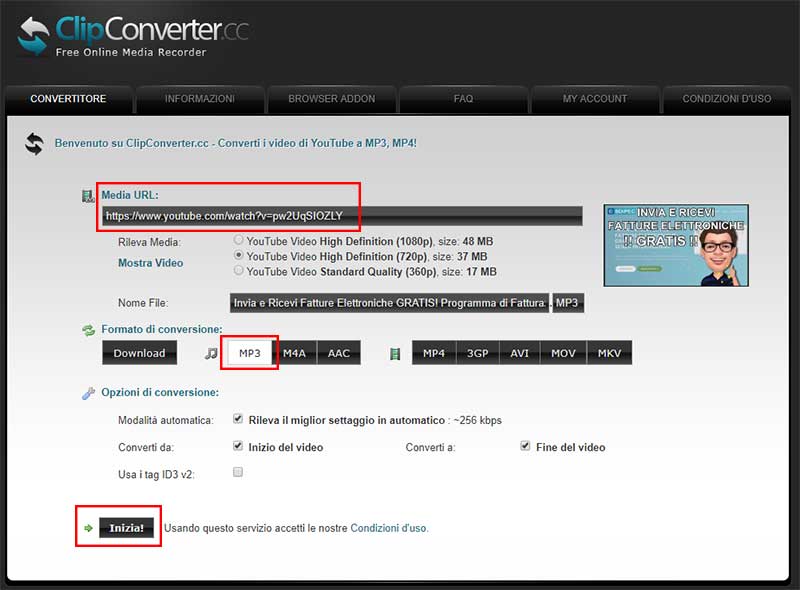Enable Usa i tag ID3 v2 checkbox
Image resolution: width=800 pixels, height=590 pixels.
tap(238, 472)
